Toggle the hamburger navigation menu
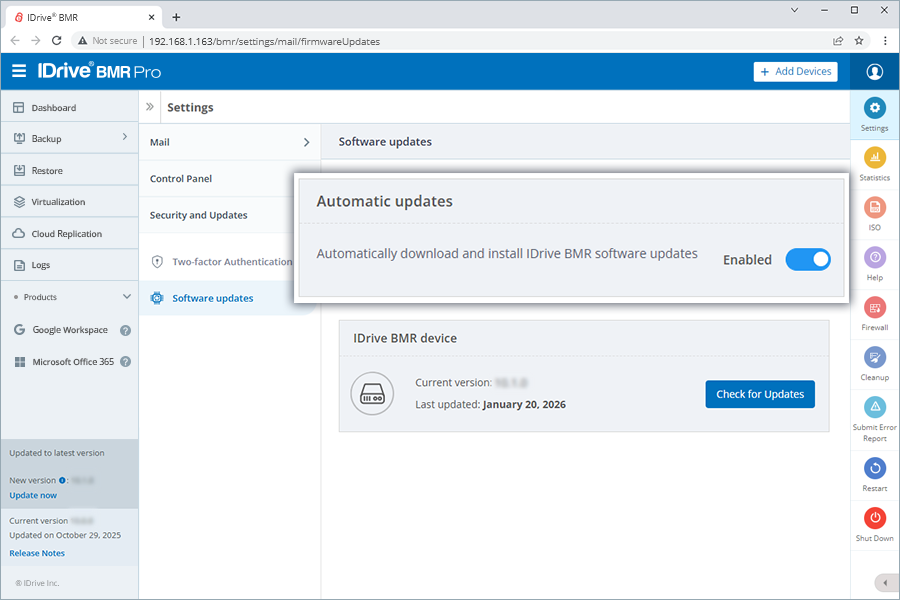Viewport: 900px width, 600px height. pos(19,71)
